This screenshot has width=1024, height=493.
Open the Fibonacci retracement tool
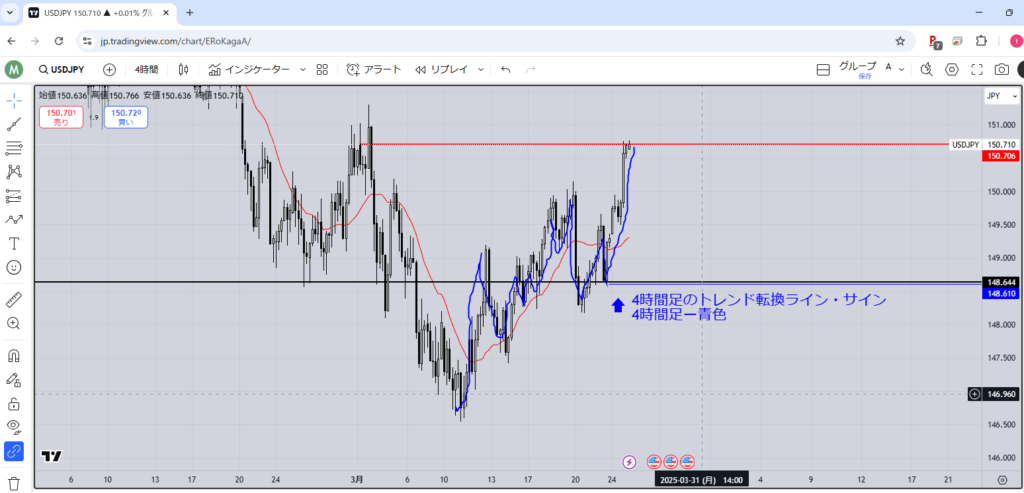tap(14, 148)
